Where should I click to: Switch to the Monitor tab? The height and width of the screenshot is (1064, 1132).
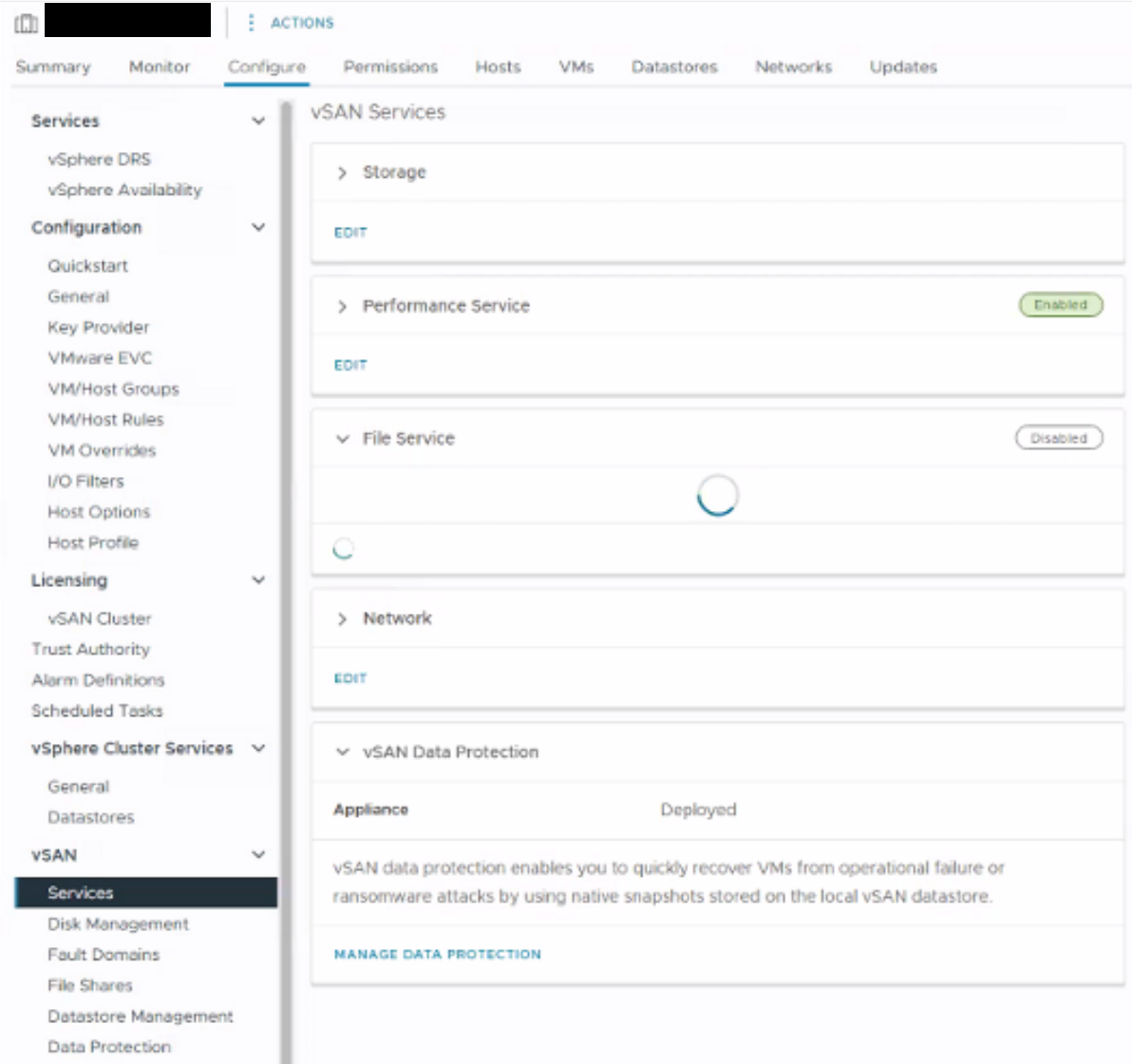[160, 66]
